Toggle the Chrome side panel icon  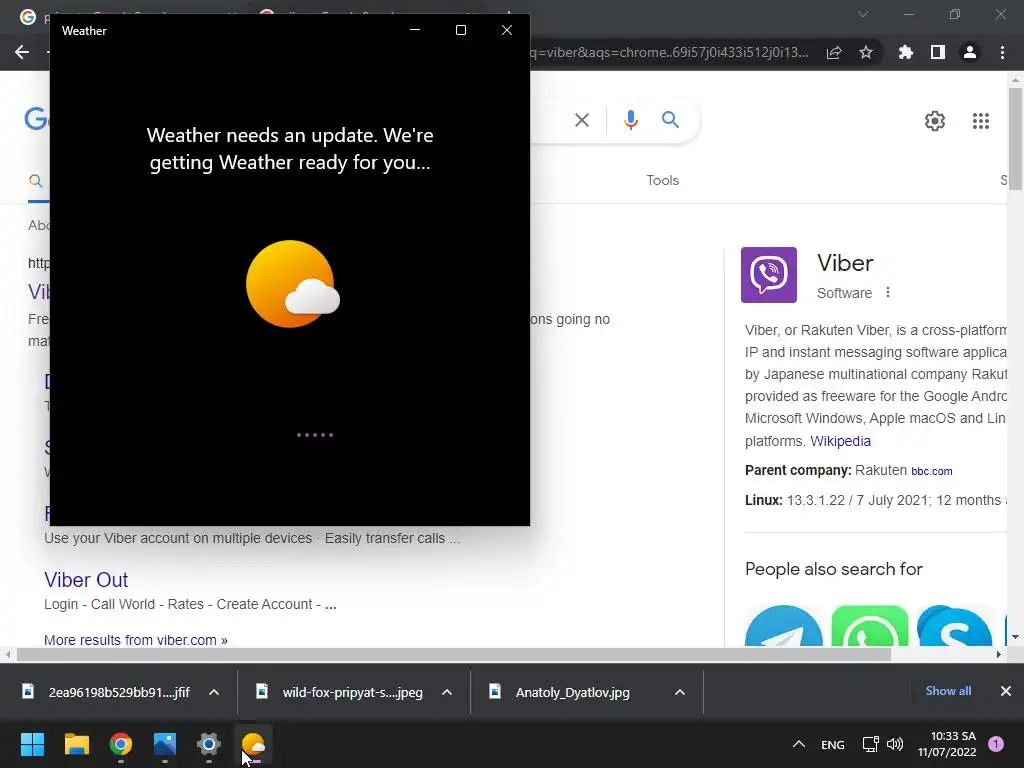[x=938, y=52]
